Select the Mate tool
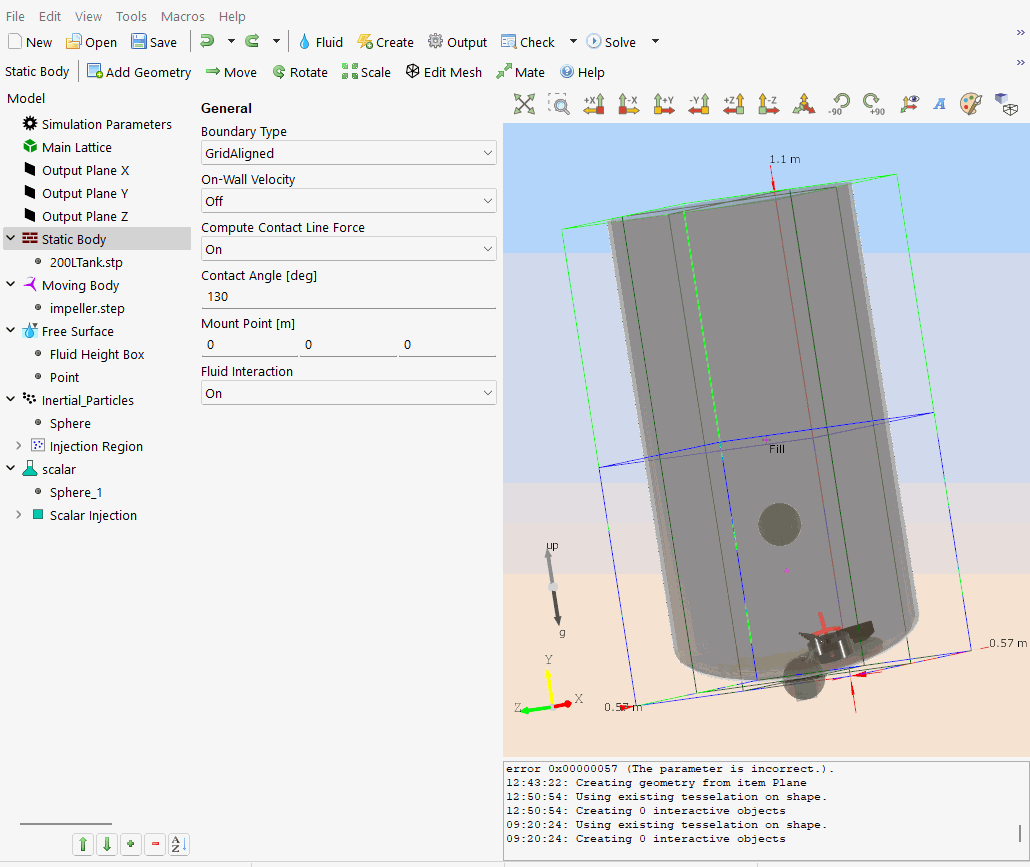The height and width of the screenshot is (867, 1030). pos(521,72)
